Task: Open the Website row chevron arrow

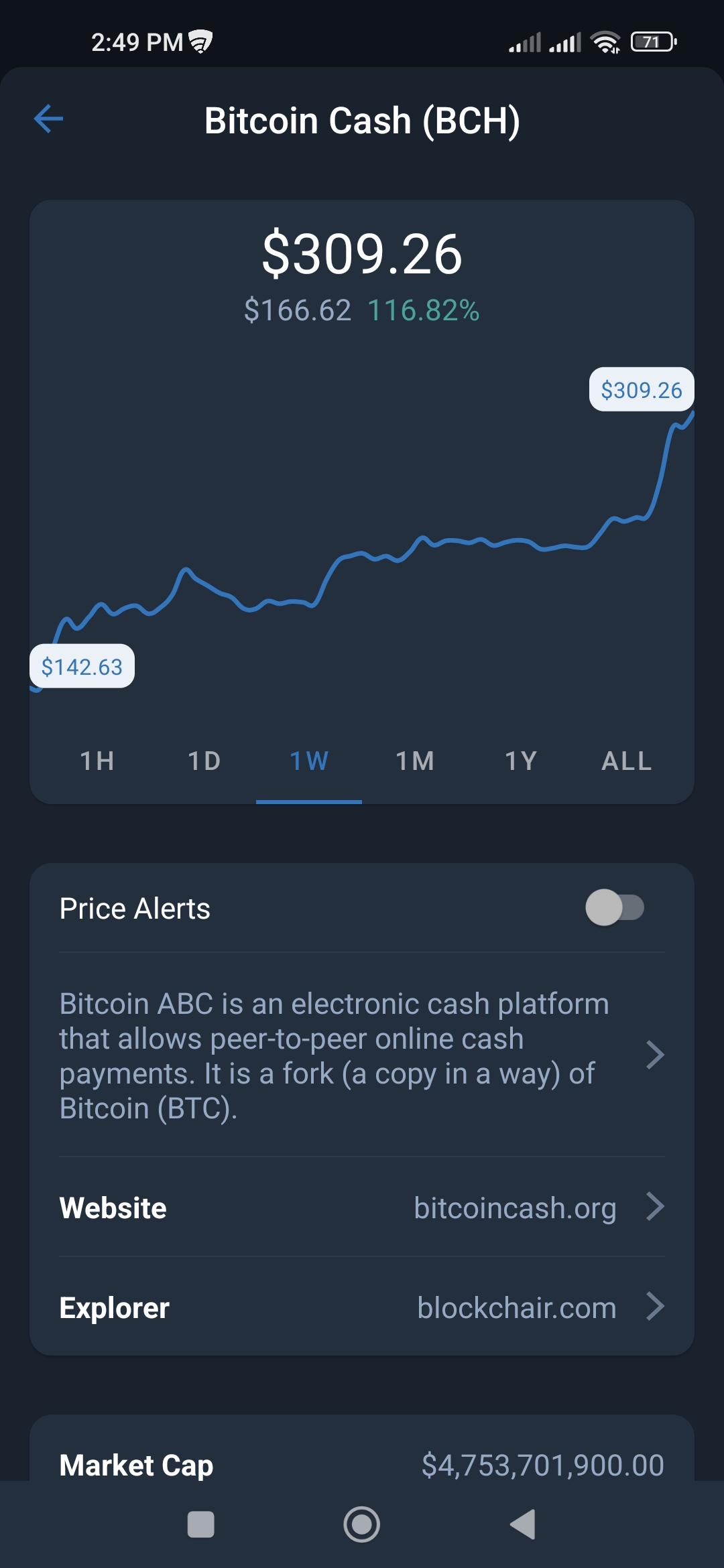Action: 655,1207
